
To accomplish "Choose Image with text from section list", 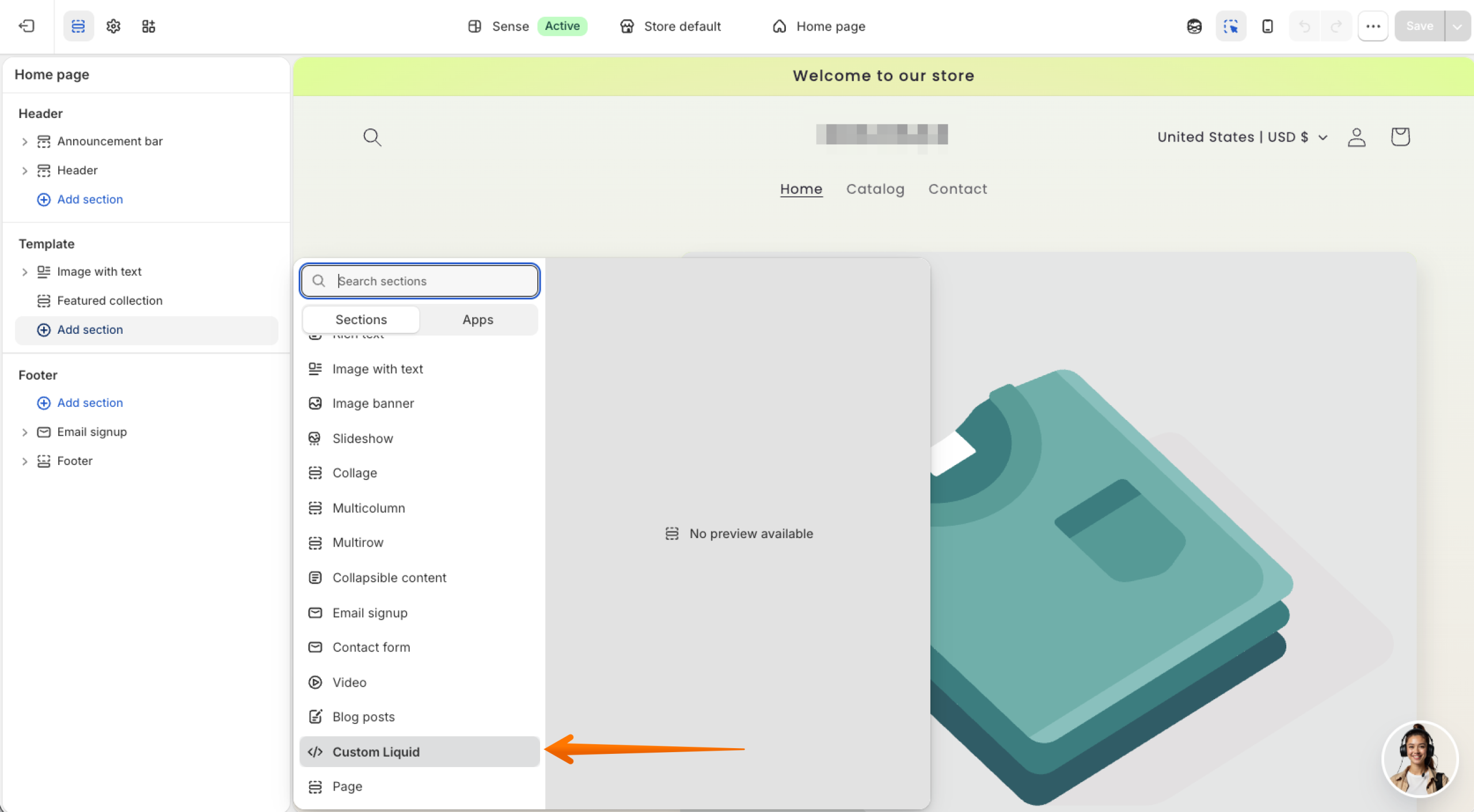I will click(x=420, y=369).
